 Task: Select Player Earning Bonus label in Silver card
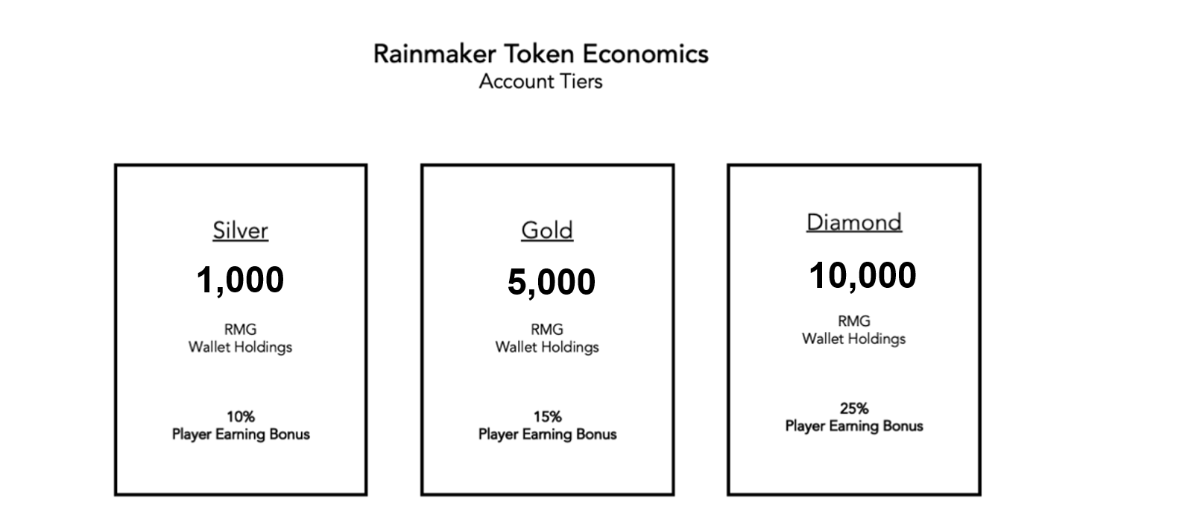[x=240, y=434]
